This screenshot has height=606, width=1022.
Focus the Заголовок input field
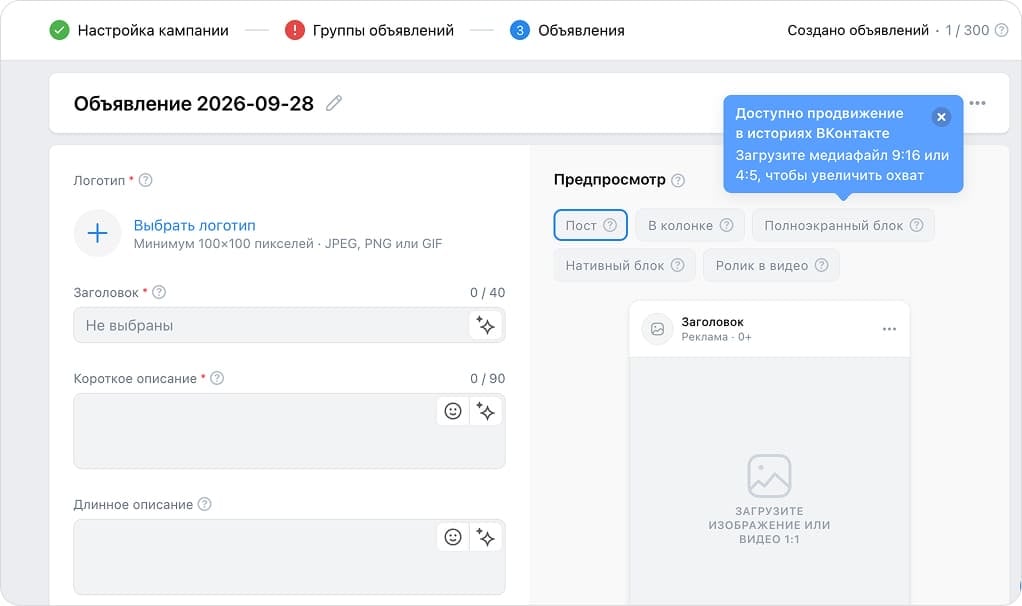tap(289, 325)
